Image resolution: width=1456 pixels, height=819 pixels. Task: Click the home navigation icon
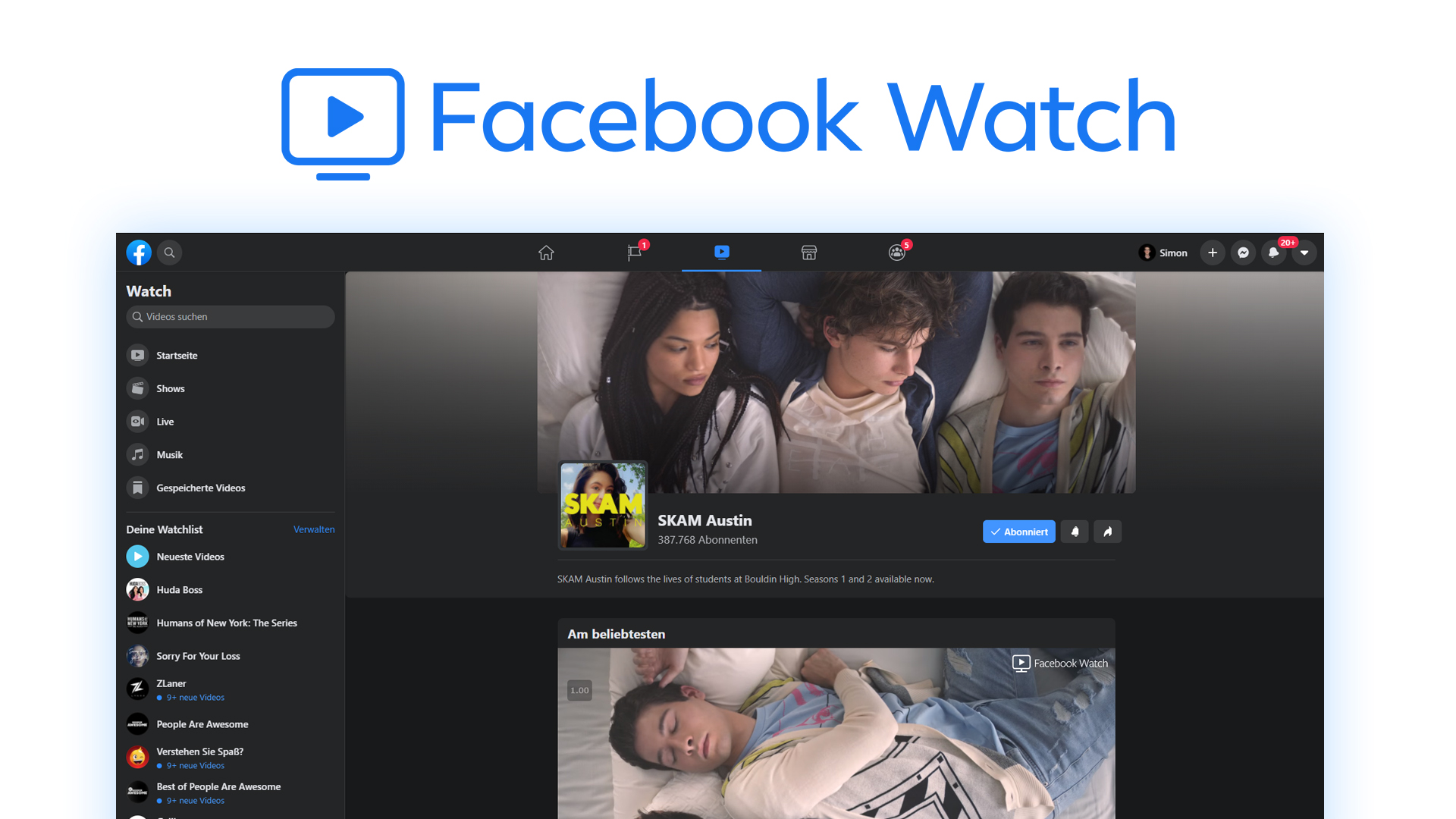(545, 252)
